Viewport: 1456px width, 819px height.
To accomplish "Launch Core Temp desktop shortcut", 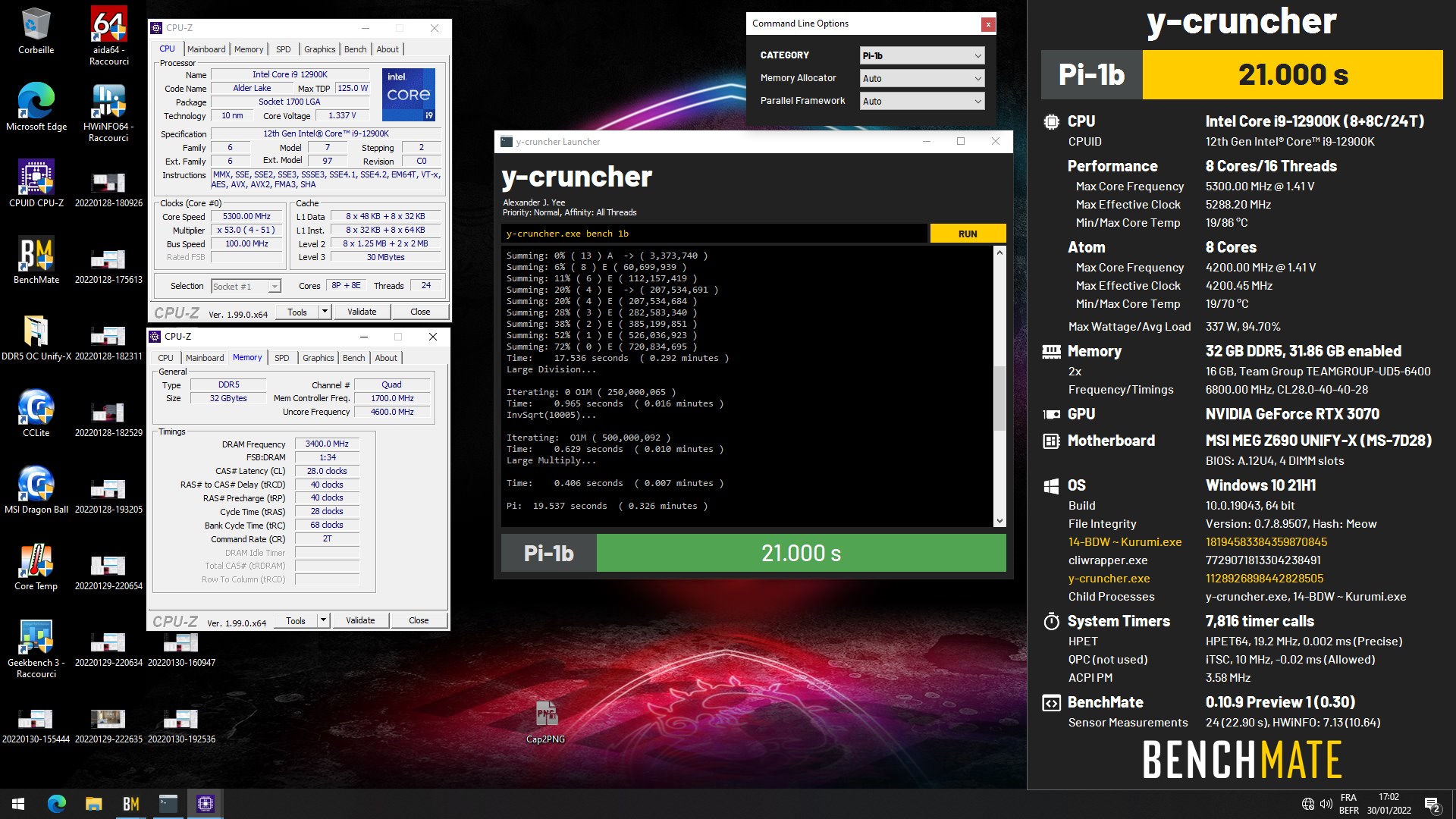I will tap(36, 566).
